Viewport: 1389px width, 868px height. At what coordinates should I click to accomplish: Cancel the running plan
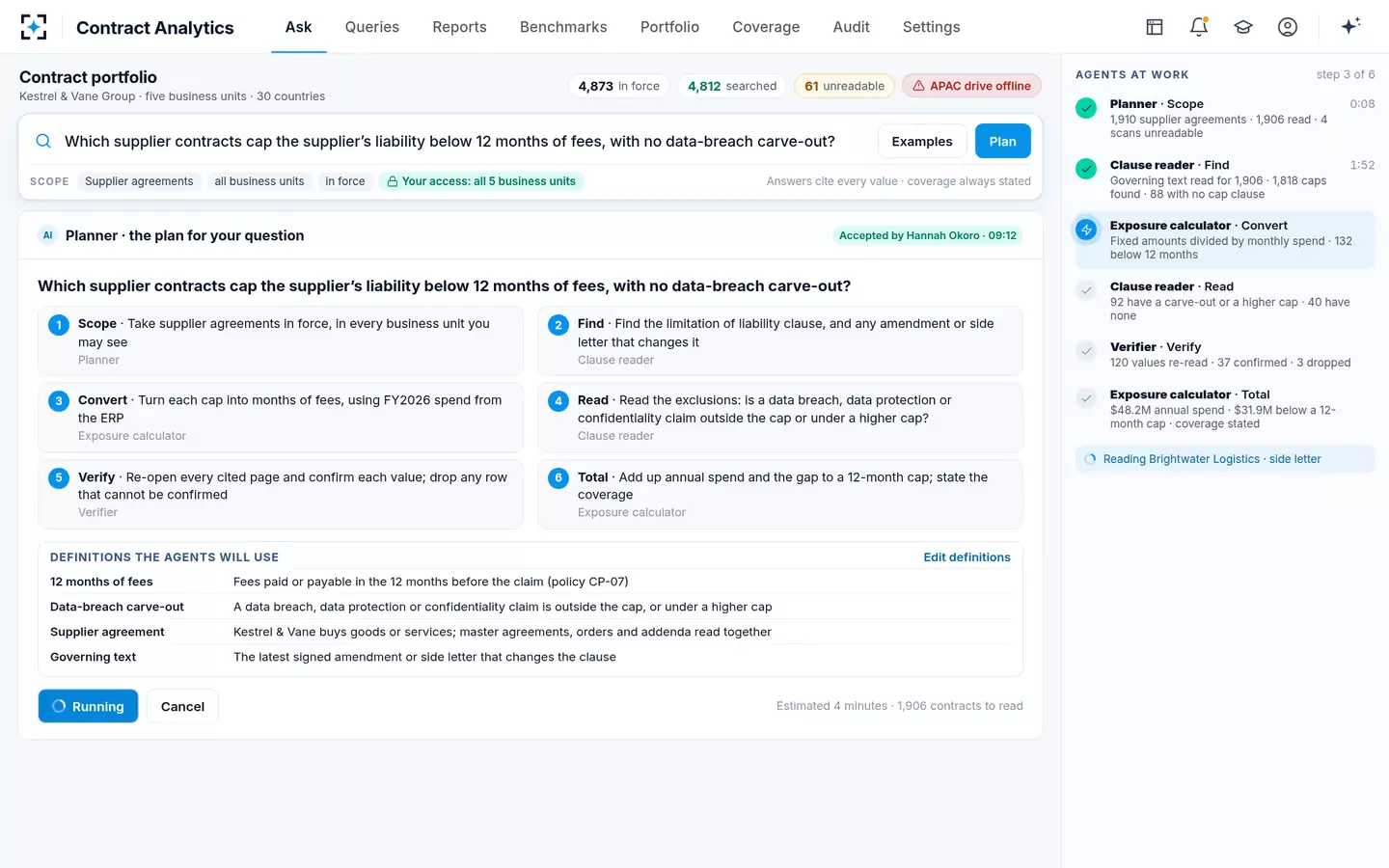(x=182, y=706)
